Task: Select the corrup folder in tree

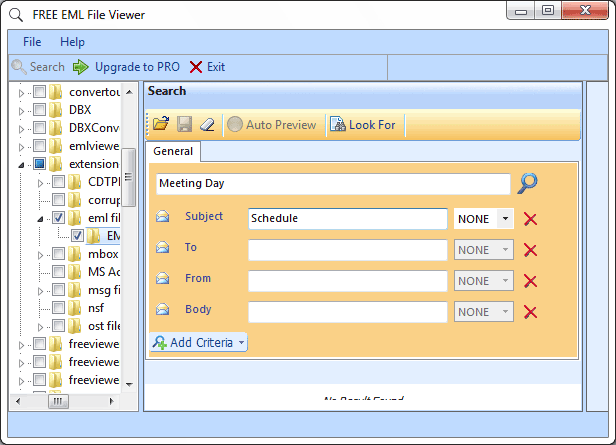Action: pos(104,200)
